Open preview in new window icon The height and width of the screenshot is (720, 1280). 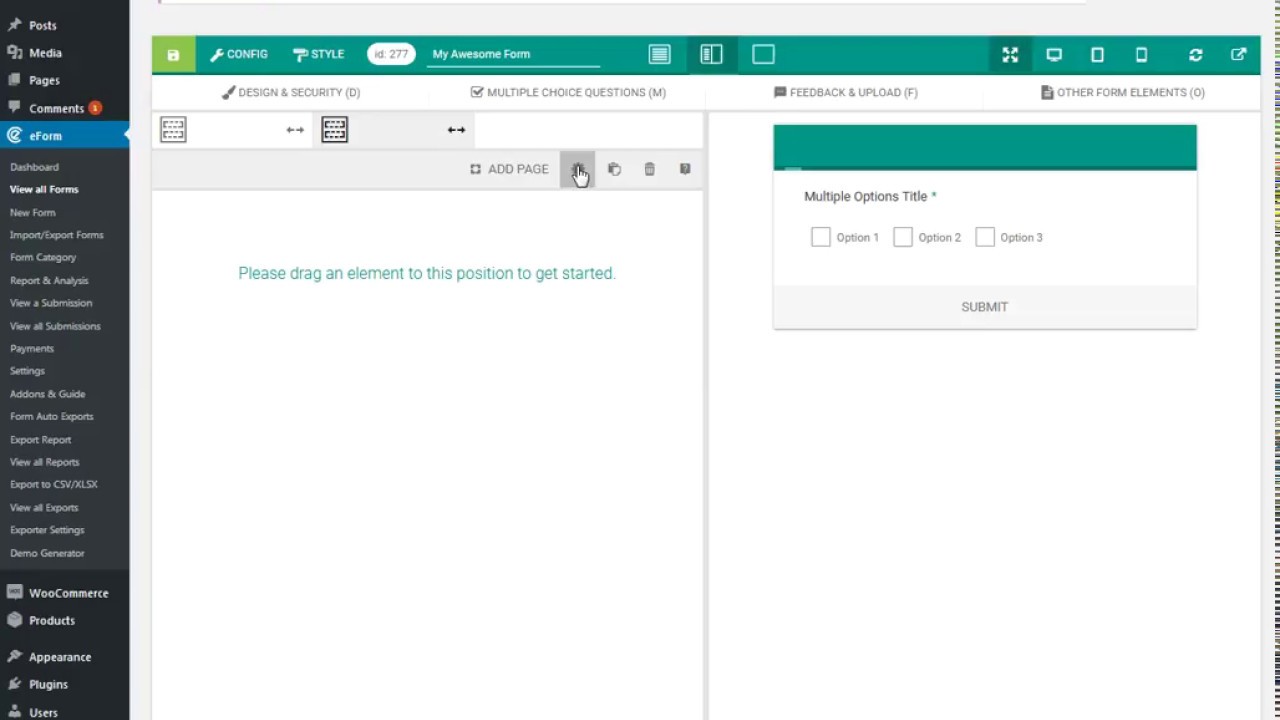click(1239, 55)
